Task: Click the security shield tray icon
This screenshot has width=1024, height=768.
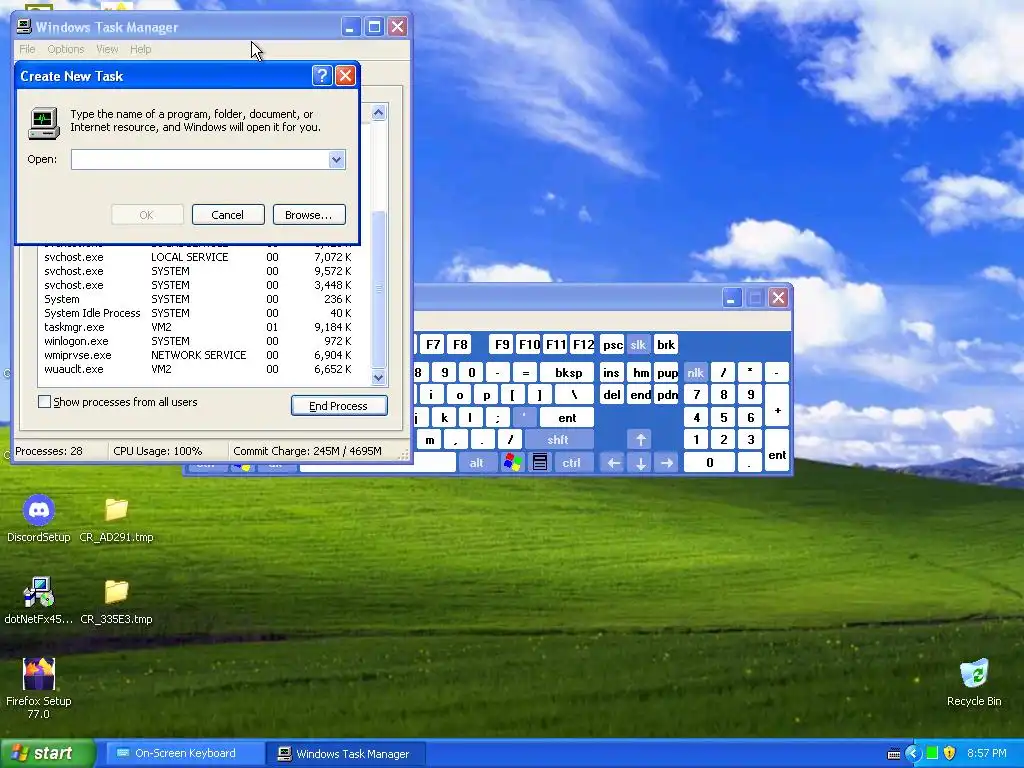Action: pos(950,753)
